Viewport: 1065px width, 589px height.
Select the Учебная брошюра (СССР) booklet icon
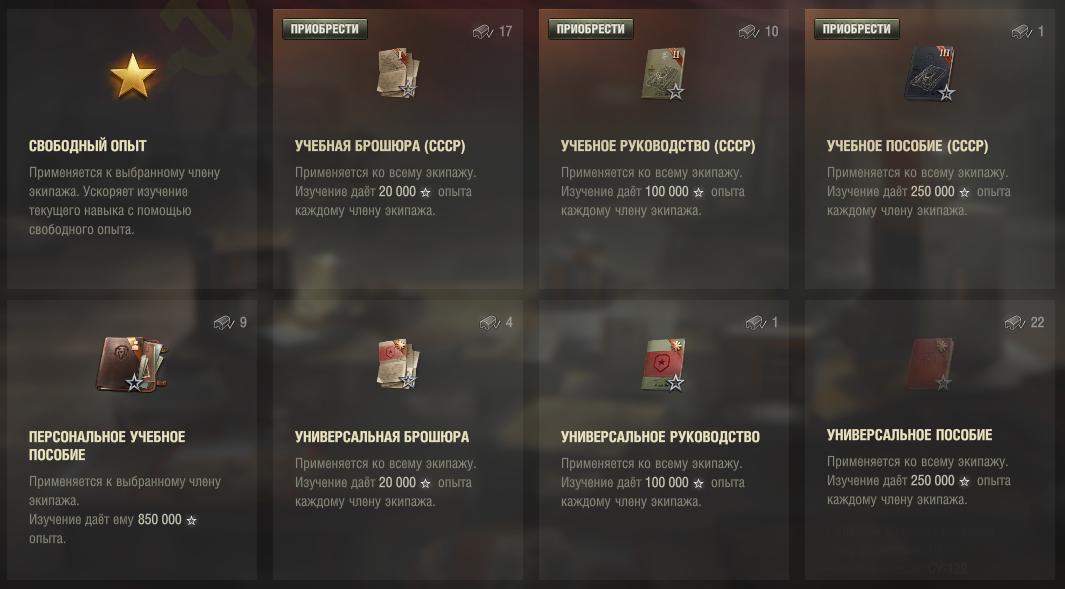(398, 73)
